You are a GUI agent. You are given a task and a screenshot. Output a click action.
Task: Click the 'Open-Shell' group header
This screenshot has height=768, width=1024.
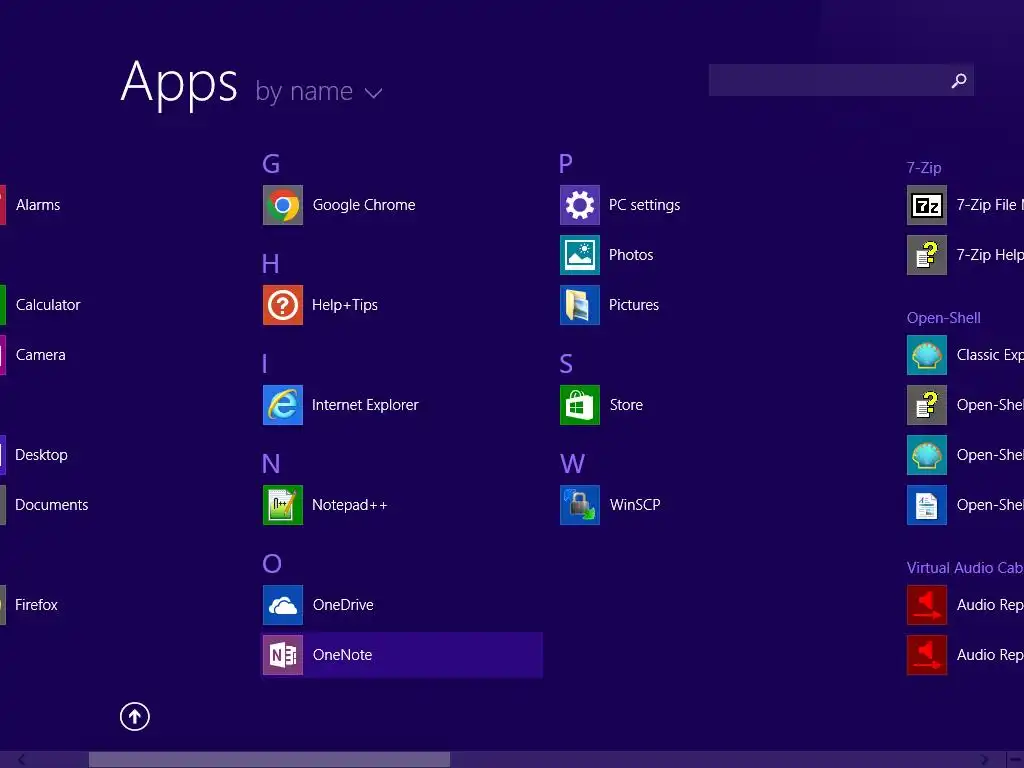point(944,318)
